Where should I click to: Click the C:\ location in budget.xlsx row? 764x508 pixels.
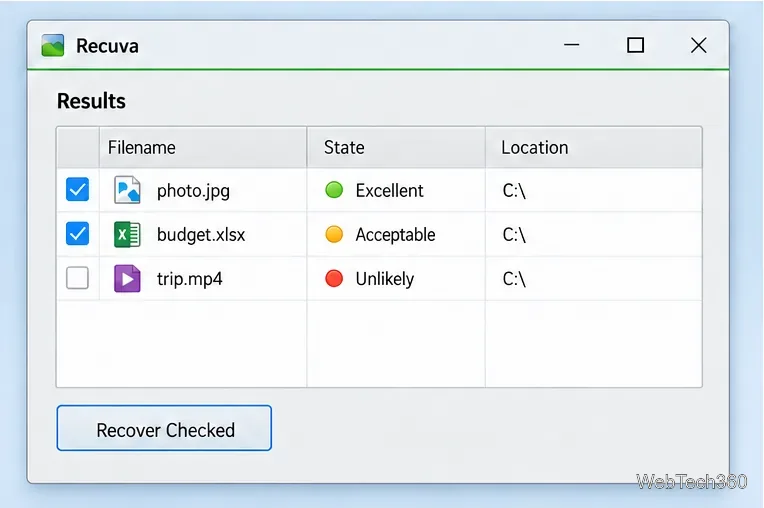[514, 235]
